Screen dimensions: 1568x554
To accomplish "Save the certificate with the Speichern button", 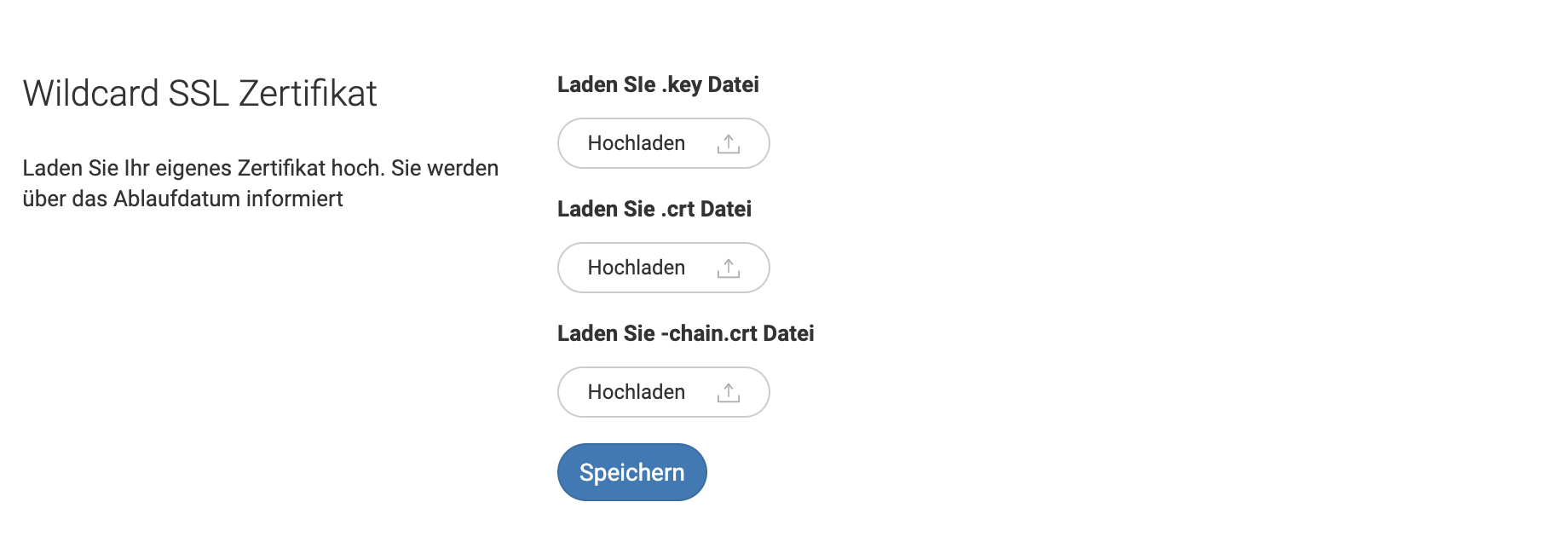I will coord(632,472).
